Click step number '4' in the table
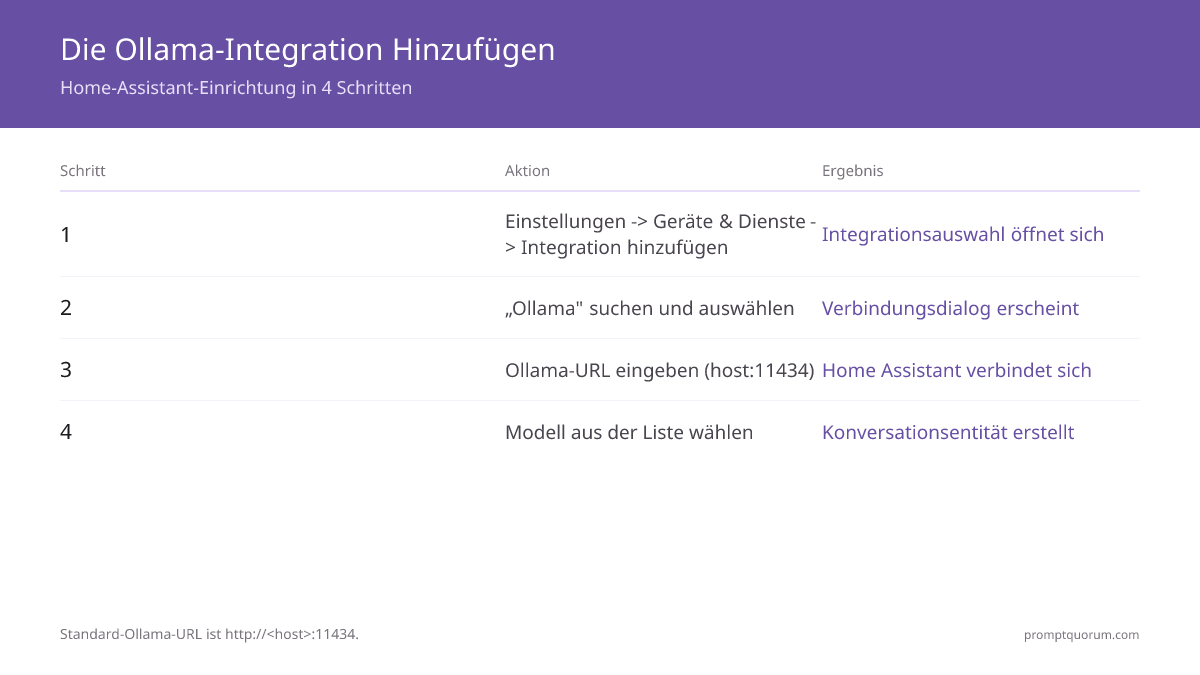 tap(66, 432)
